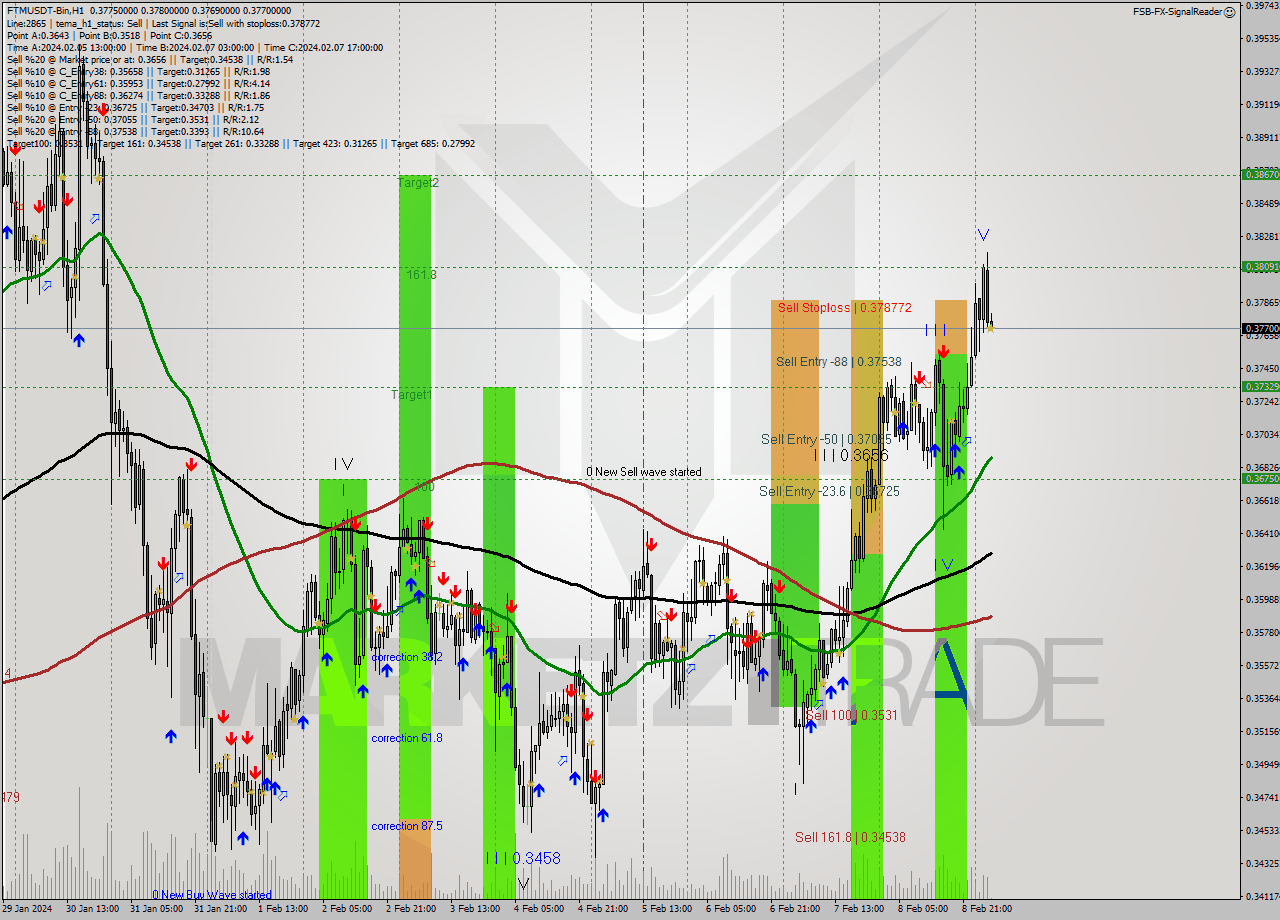Click '0 New Buy Wave started' text
Screen dimensions: 1280x920
212,895
